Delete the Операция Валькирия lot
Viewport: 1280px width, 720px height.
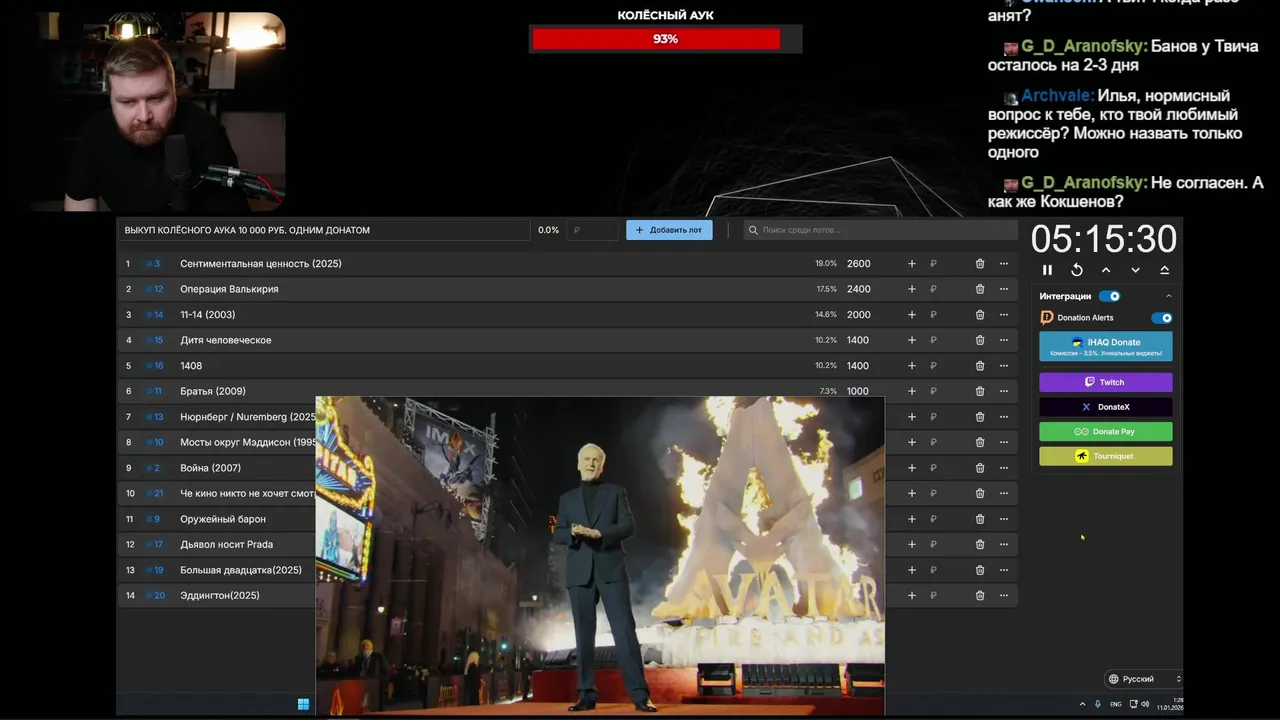980,289
